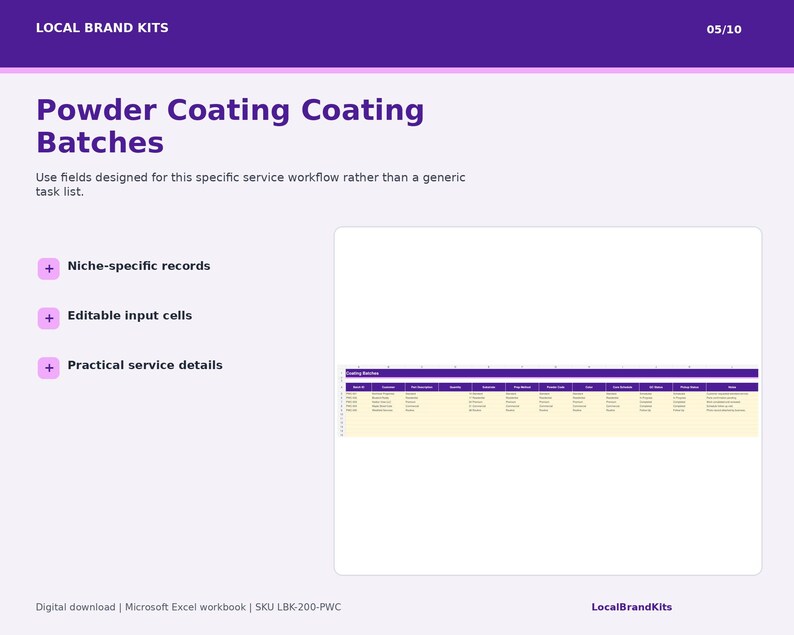The image size is (794, 635).
Task: Select the 'Practical service details' text
Action: 145,365
